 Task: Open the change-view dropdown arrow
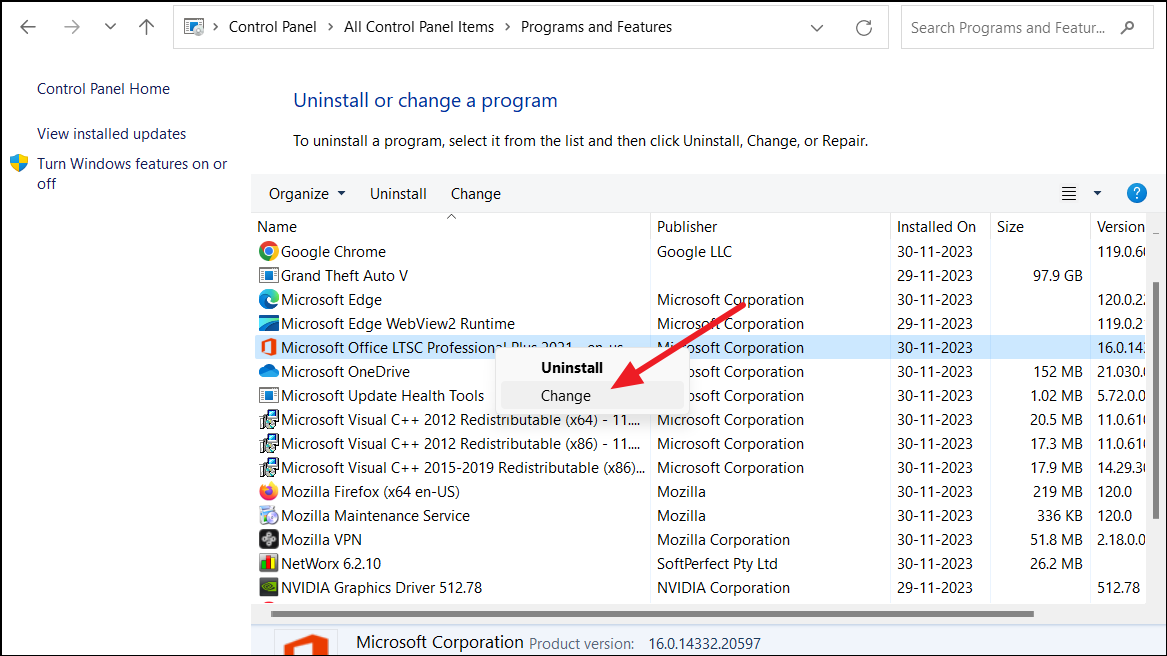coord(1096,193)
